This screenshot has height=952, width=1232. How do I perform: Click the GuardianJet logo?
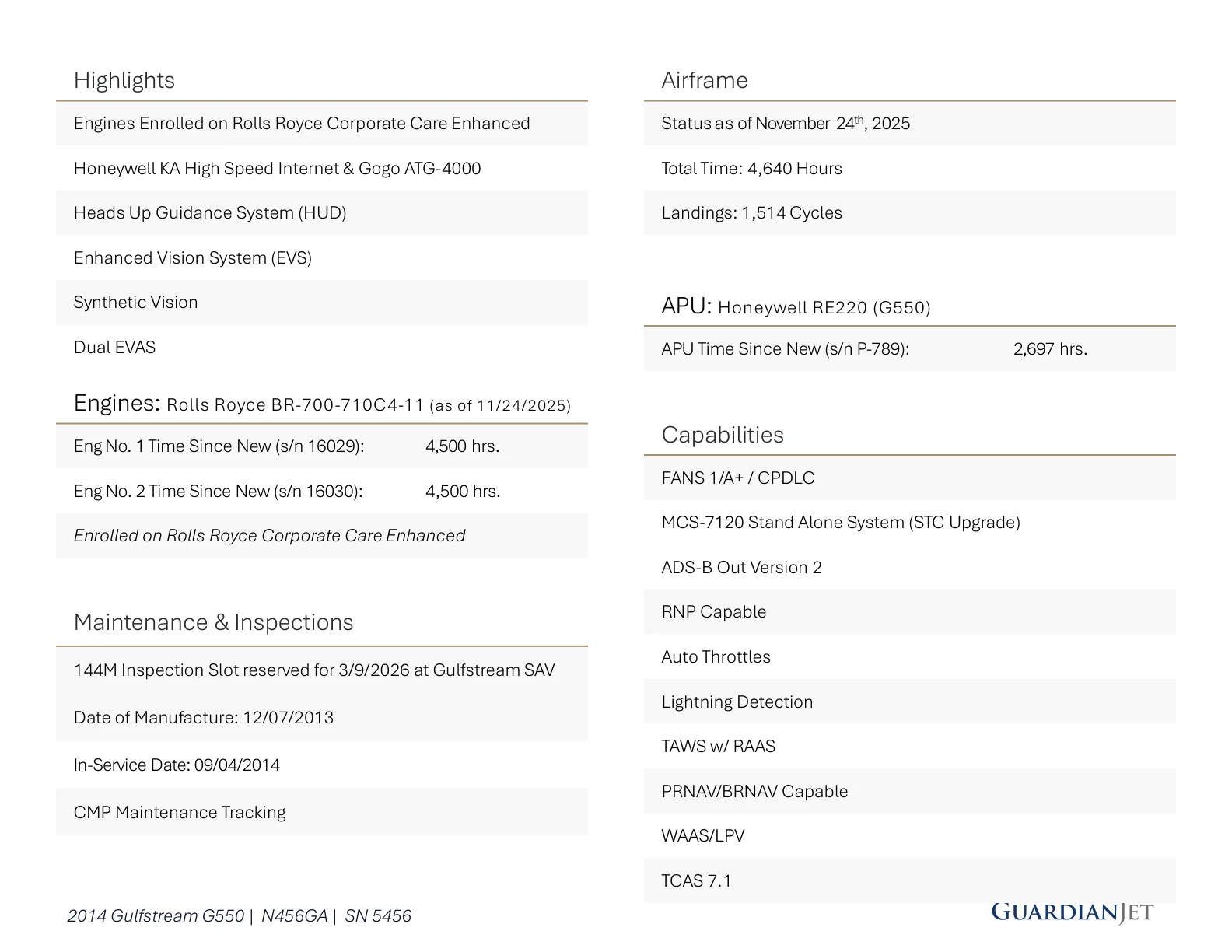(1072, 912)
